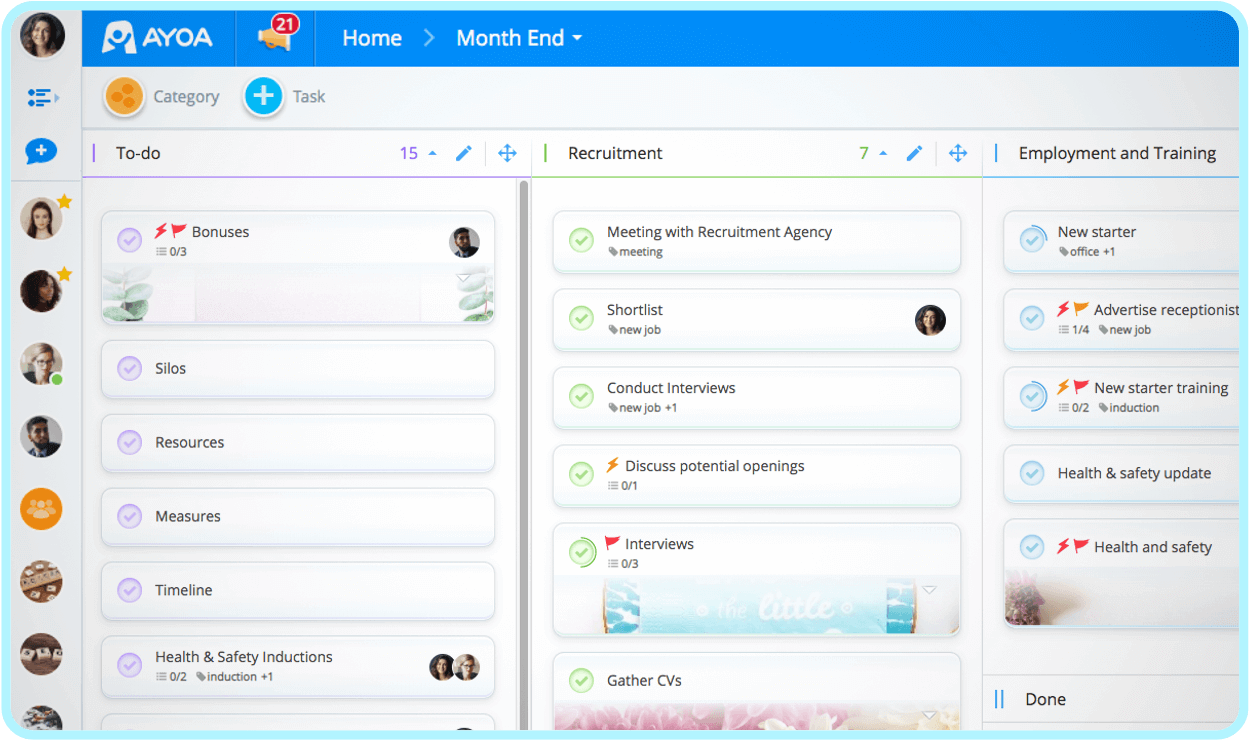
Task: Click the progress ring on Interviews task
Action: (581, 552)
